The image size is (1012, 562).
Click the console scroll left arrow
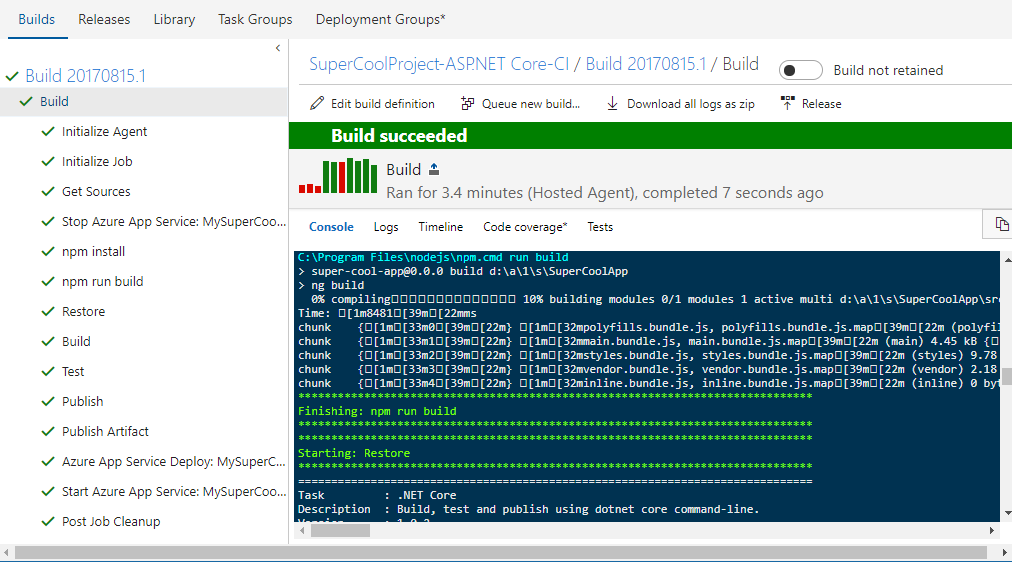302,530
